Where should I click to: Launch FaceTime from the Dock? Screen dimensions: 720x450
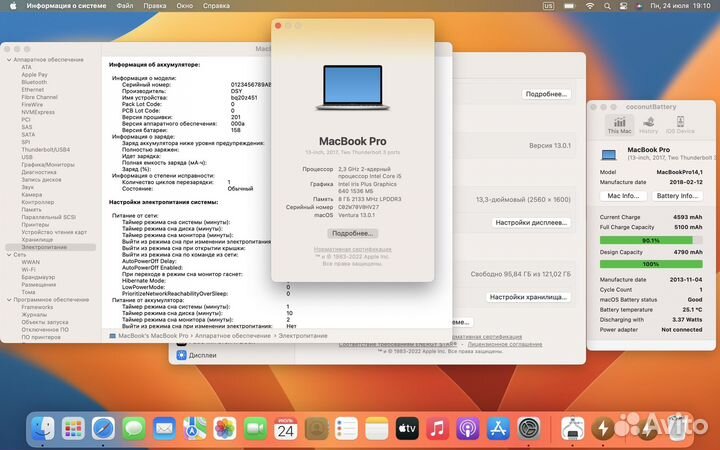point(255,428)
